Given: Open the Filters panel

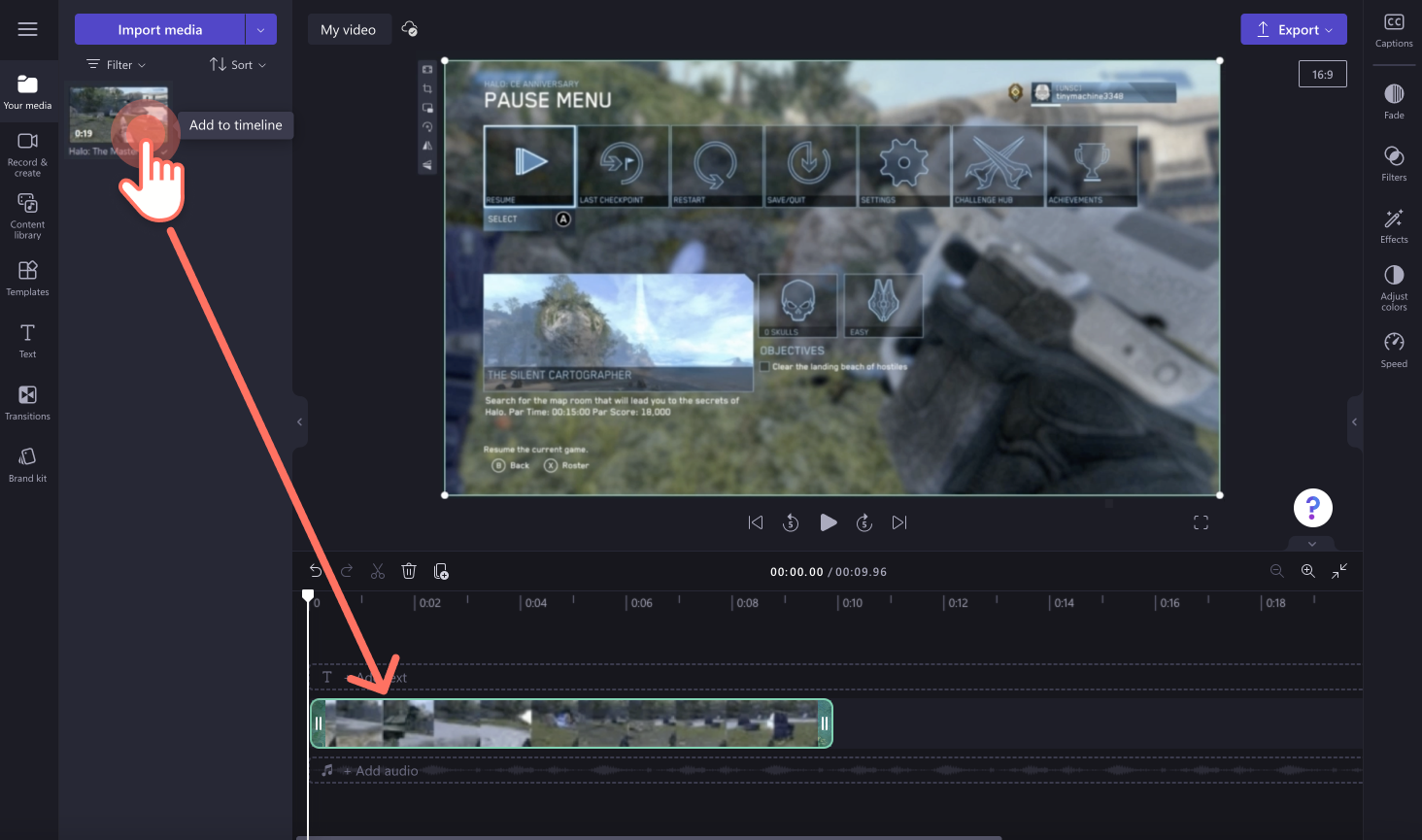Looking at the screenshot, I should pos(1394,164).
